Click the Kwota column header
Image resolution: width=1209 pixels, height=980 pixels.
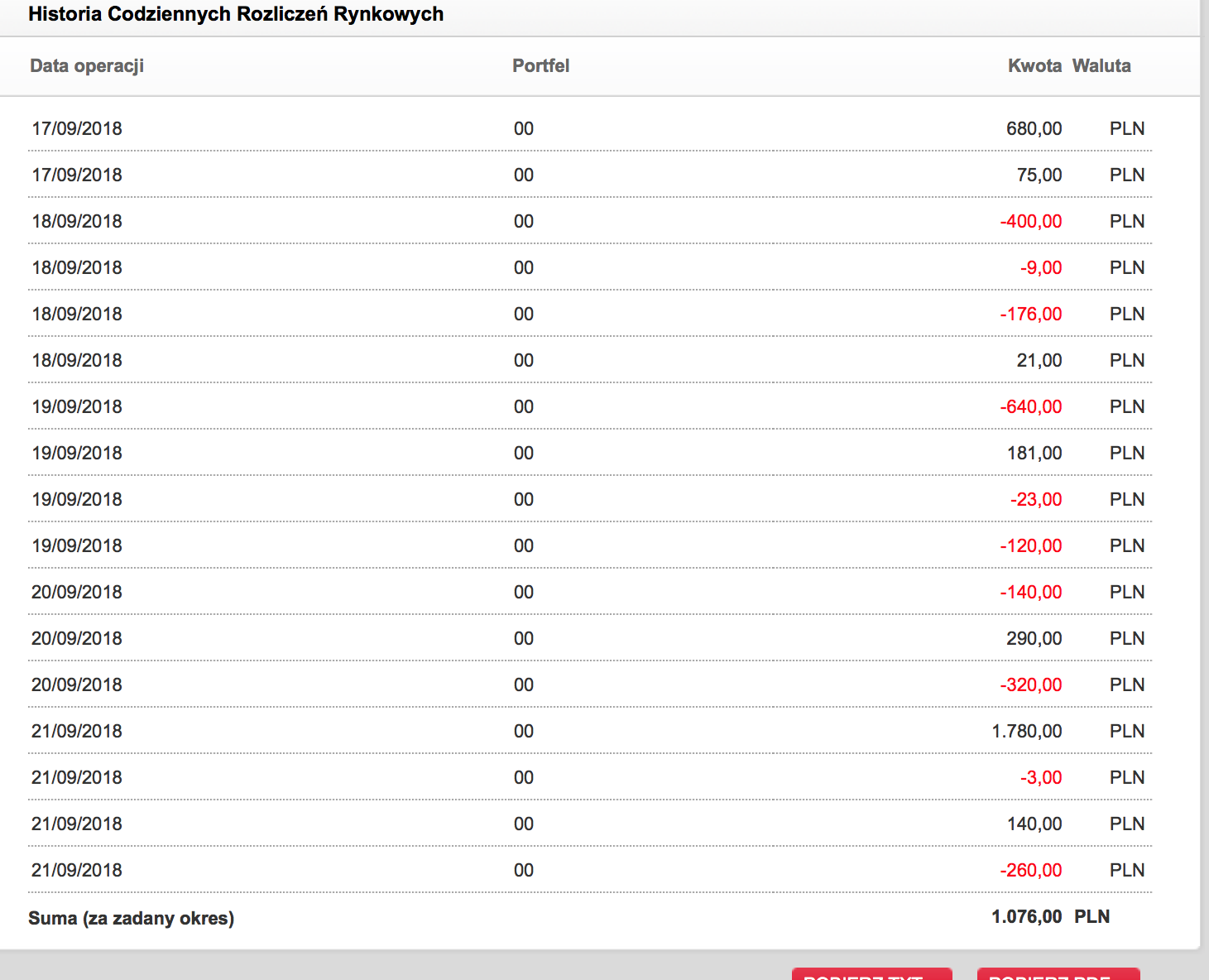(1034, 66)
